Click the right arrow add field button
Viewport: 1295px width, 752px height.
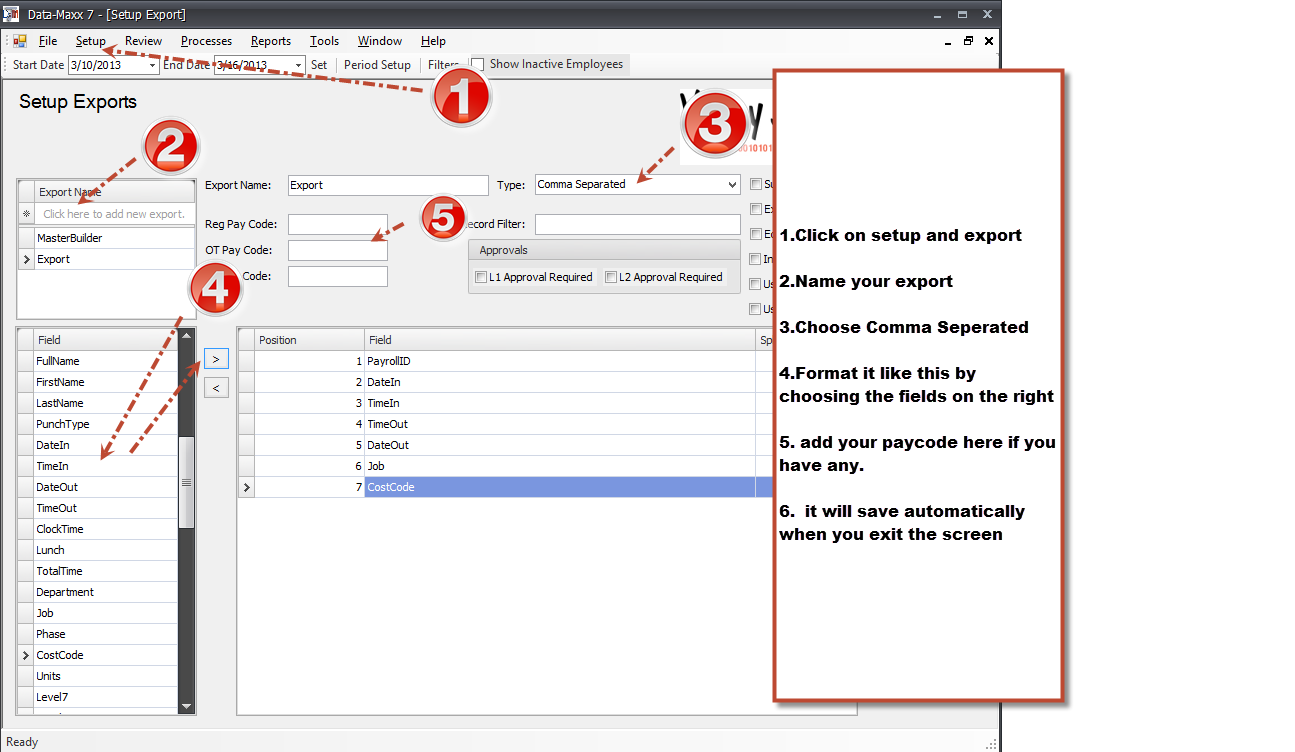pos(216,358)
